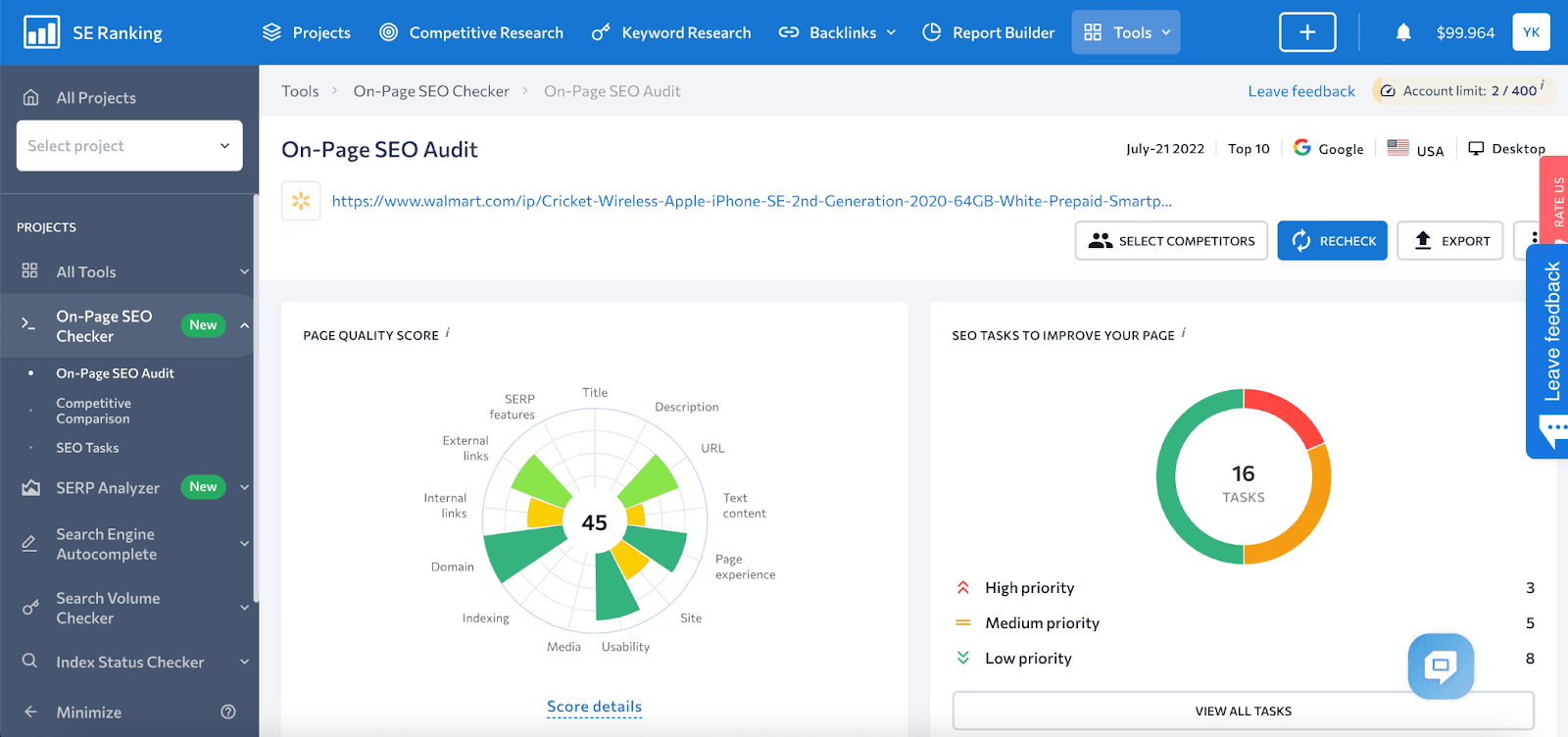Expand Index Status Checker section
Image resolution: width=1568 pixels, height=737 pixels.
pos(244,662)
